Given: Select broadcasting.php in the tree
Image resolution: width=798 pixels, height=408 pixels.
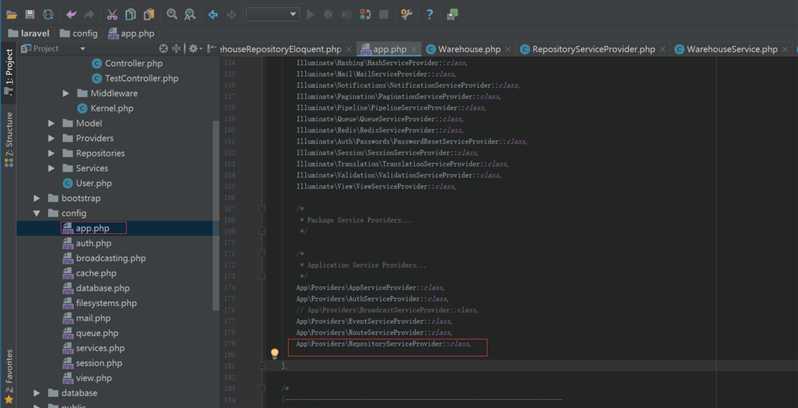Looking at the screenshot, I should pyautogui.click(x=104, y=258).
